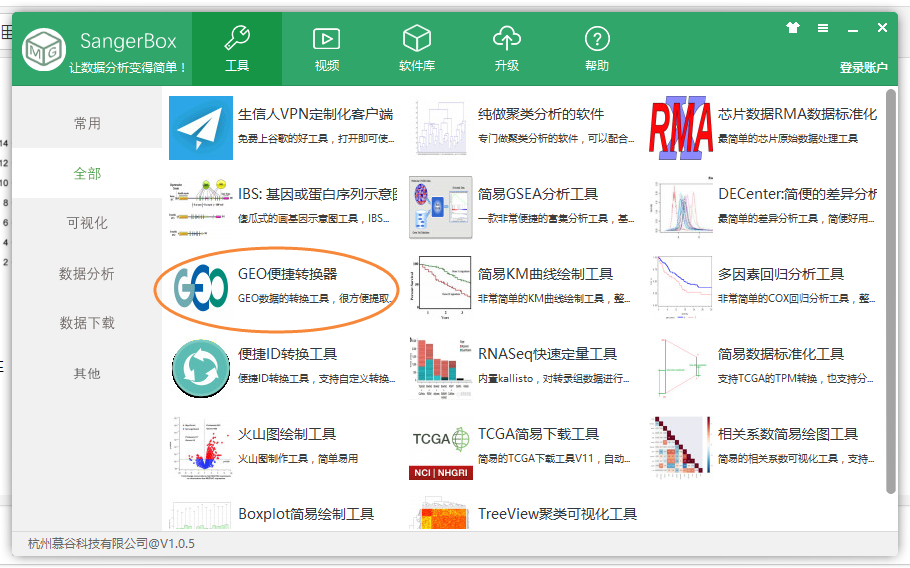This screenshot has height=568, width=910.
Task: Click the TCGA download tool logo
Action: (441, 448)
